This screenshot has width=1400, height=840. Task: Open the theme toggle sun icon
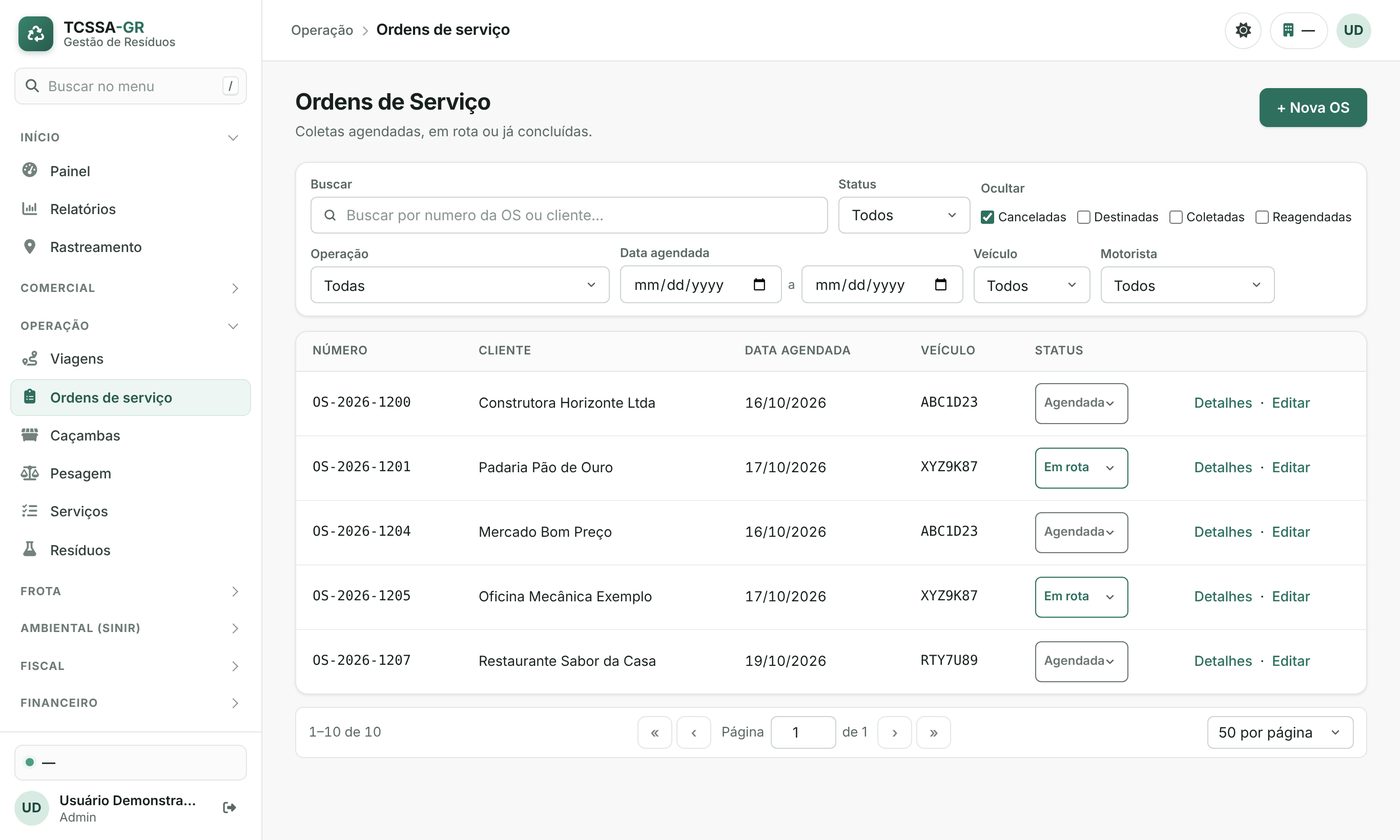(1243, 30)
